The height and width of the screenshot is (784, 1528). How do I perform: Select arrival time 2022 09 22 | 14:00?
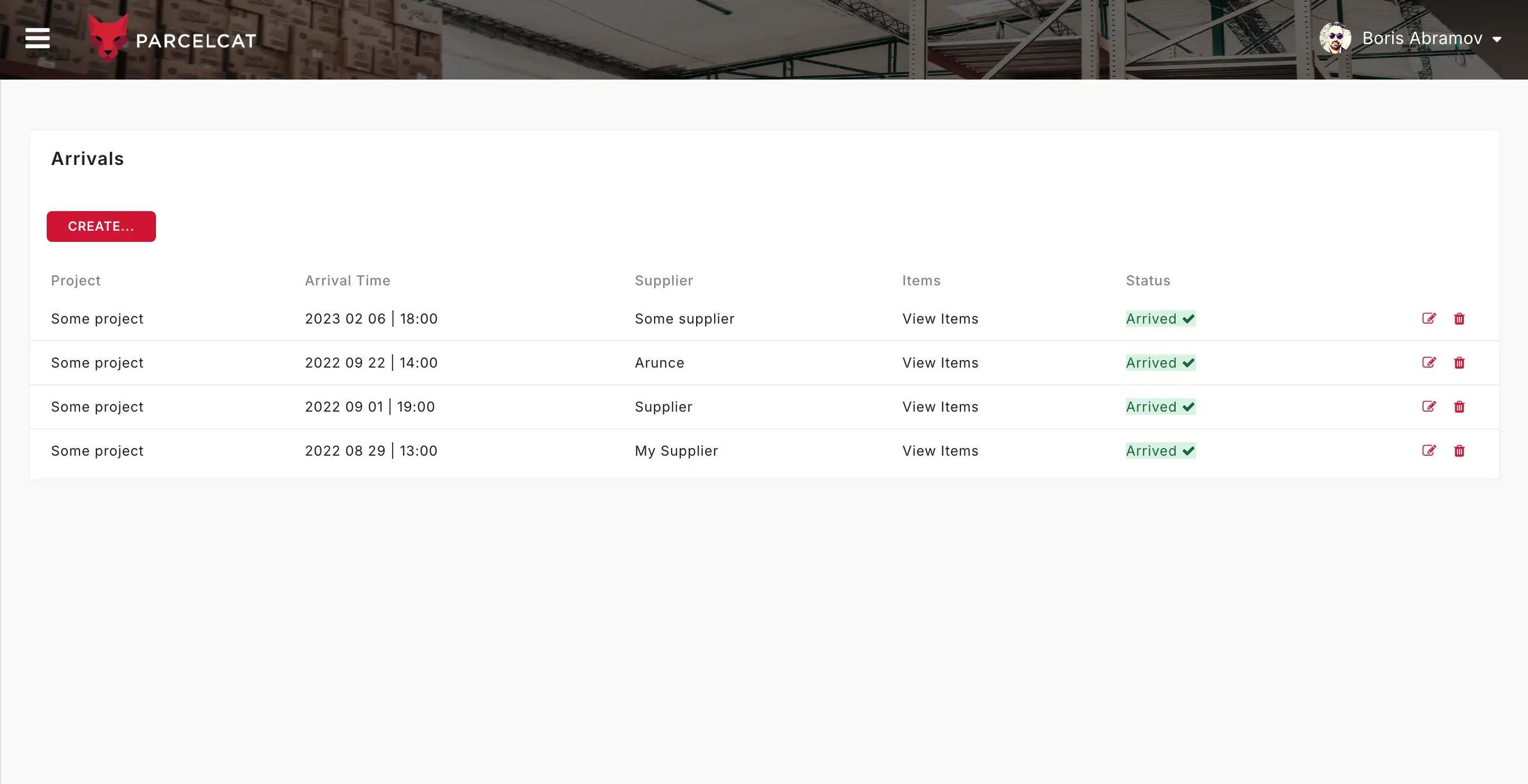[x=371, y=363]
